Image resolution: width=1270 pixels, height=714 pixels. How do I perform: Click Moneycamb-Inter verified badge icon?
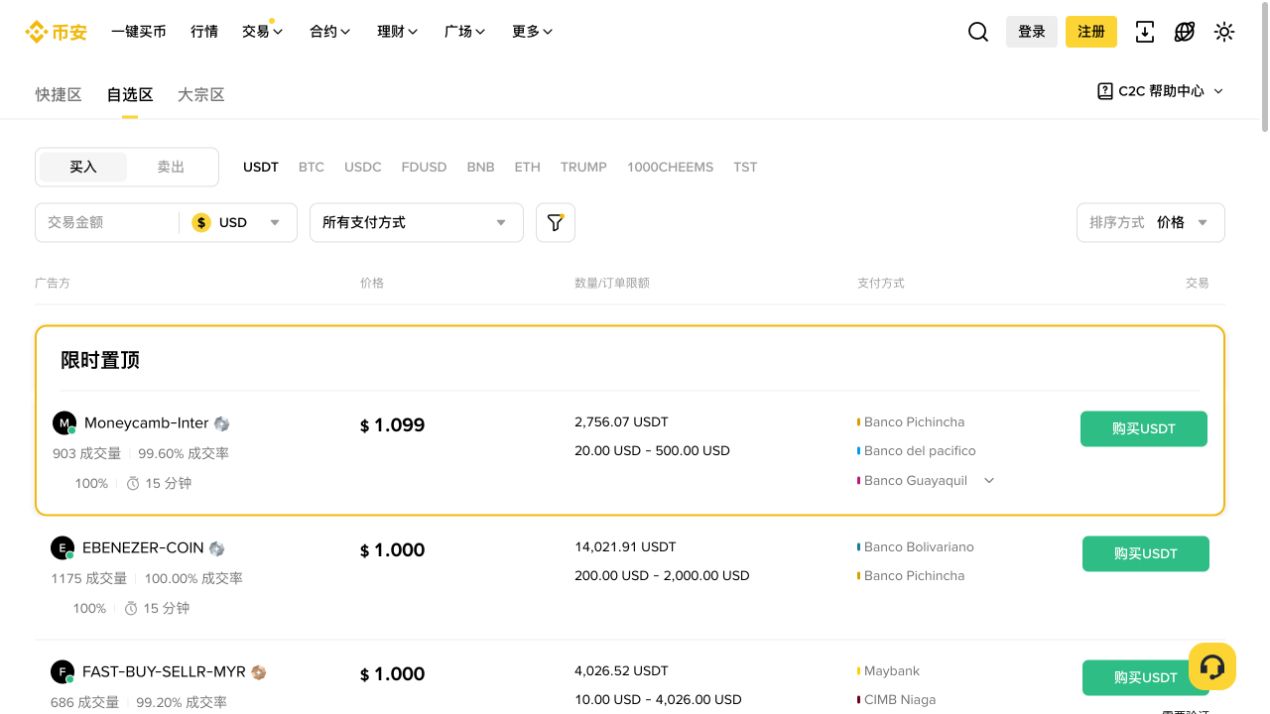[222, 424]
